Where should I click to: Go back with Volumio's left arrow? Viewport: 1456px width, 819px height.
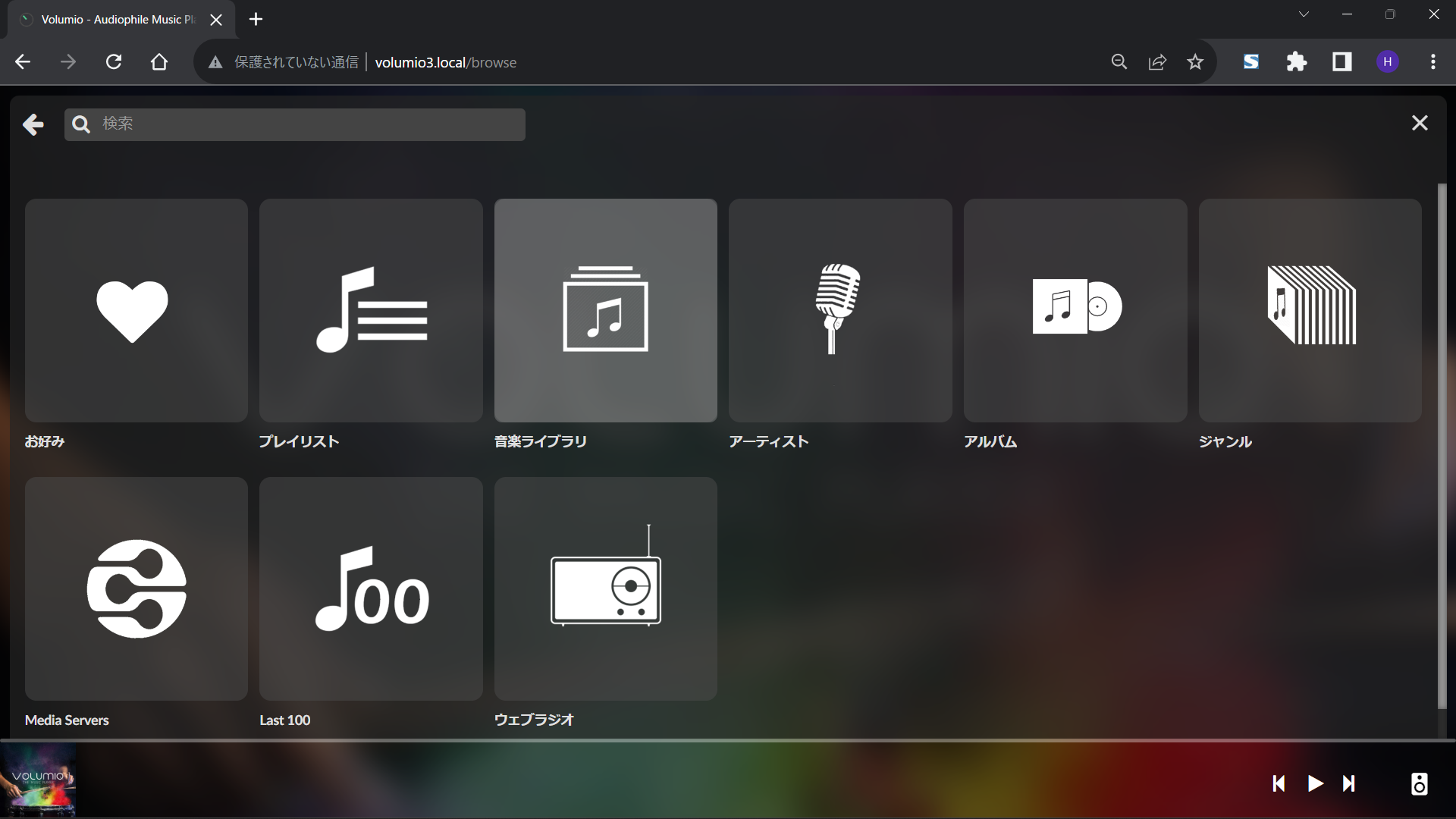[33, 124]
